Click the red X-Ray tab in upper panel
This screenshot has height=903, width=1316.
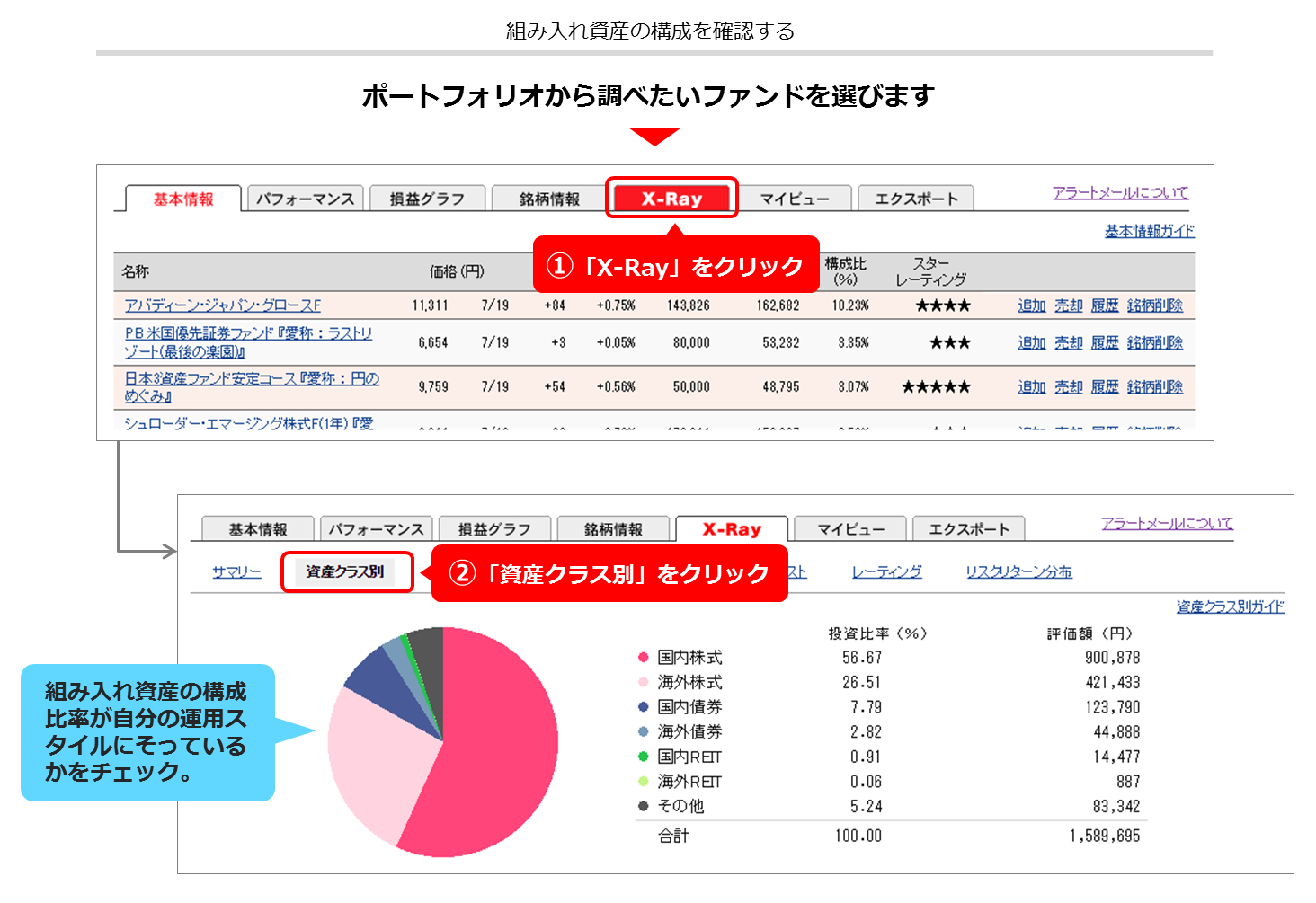(671, 199)
